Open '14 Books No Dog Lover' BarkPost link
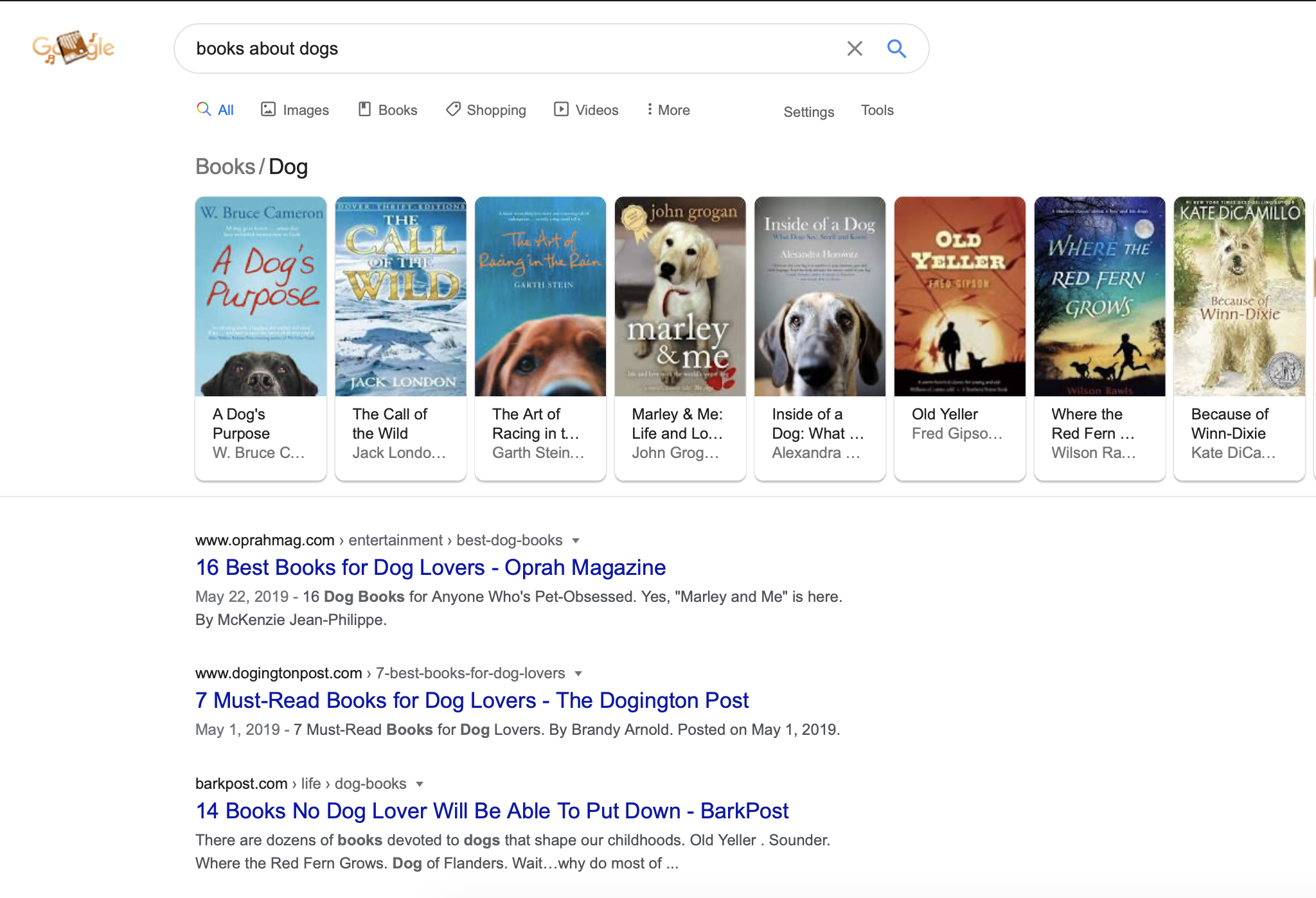This screenshot has width=1316, height=898. click(x=492, y=811)
